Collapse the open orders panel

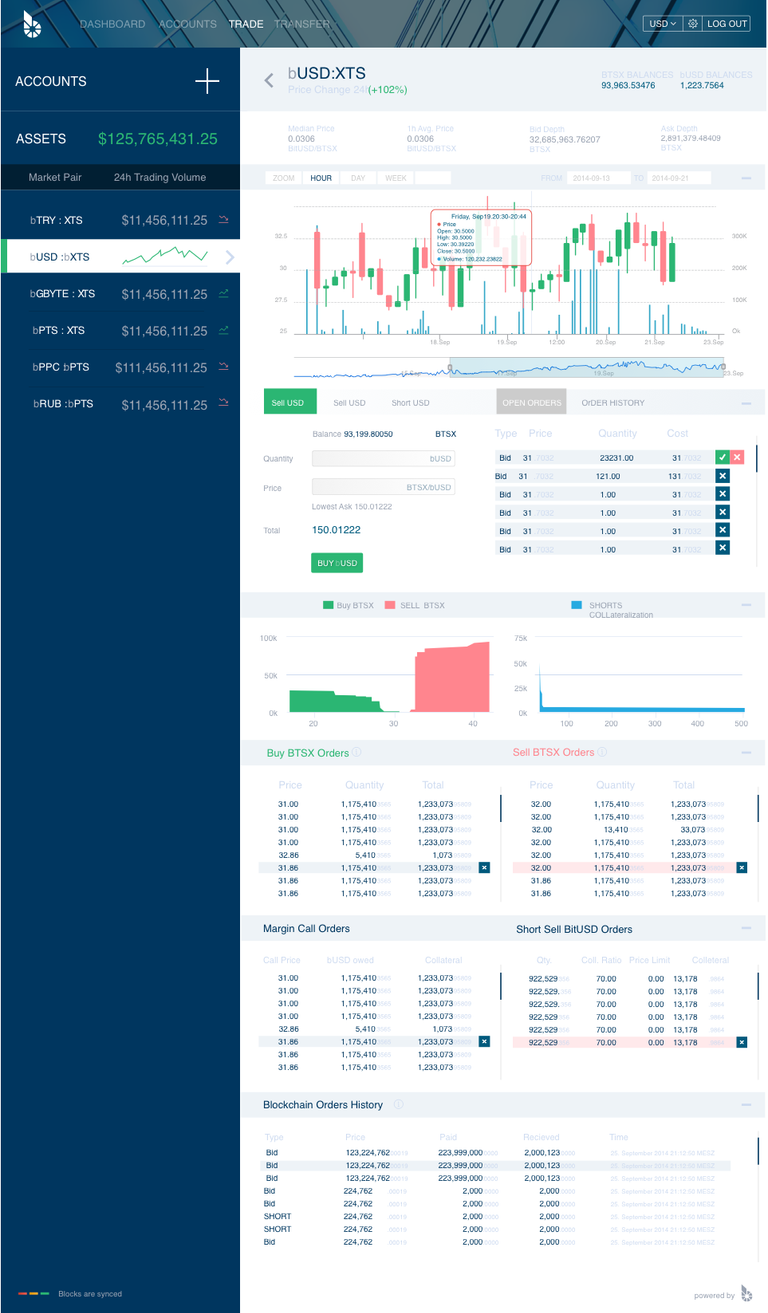pyautogui.click(x=747, y=403)
